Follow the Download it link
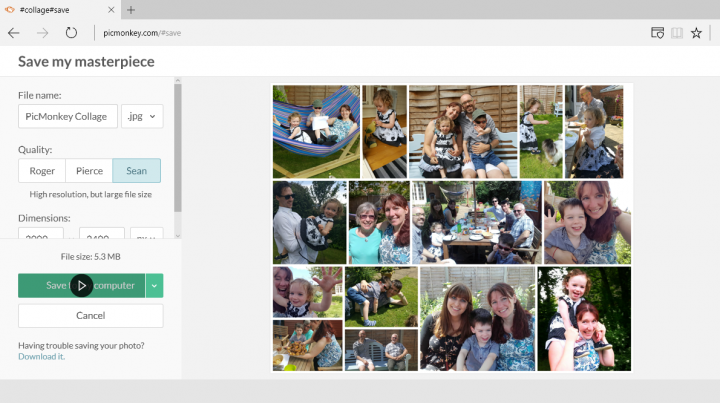This screenshot has height=403, width=720. (x=41, y=357)
